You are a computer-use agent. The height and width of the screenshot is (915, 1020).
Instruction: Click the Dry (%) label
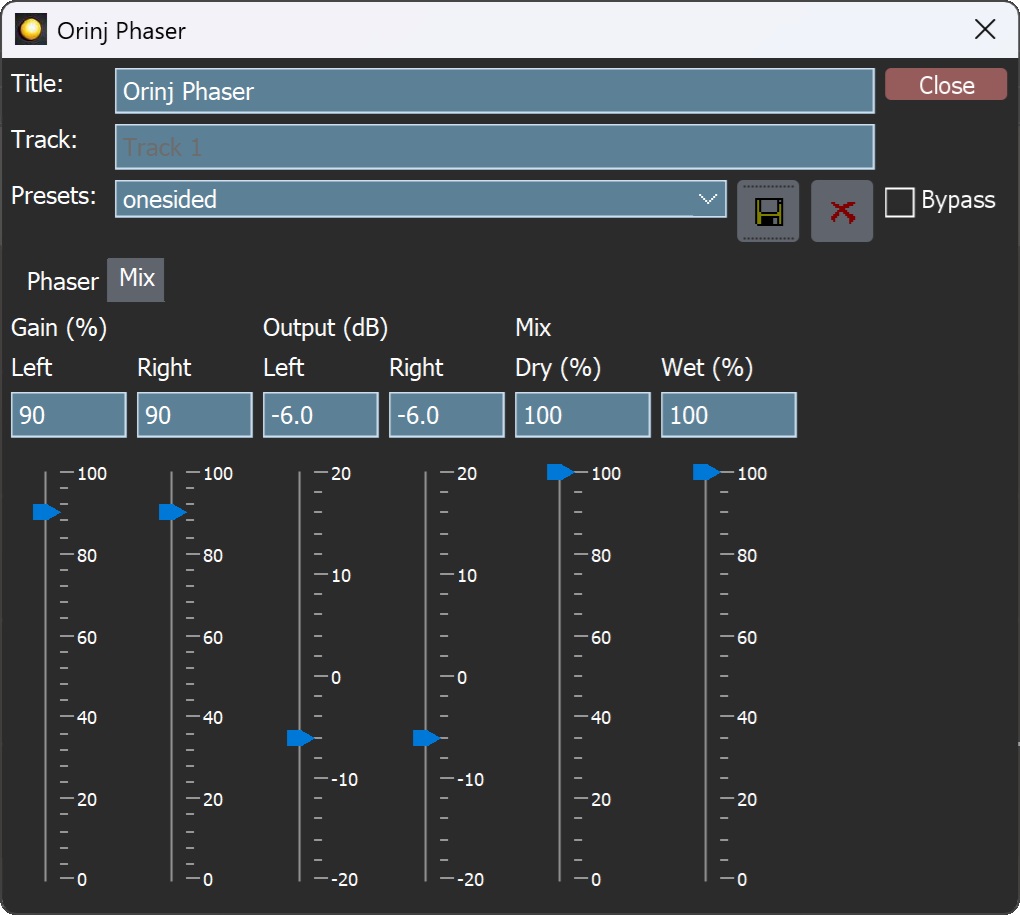pyautogui.click(x=558, y=368)
